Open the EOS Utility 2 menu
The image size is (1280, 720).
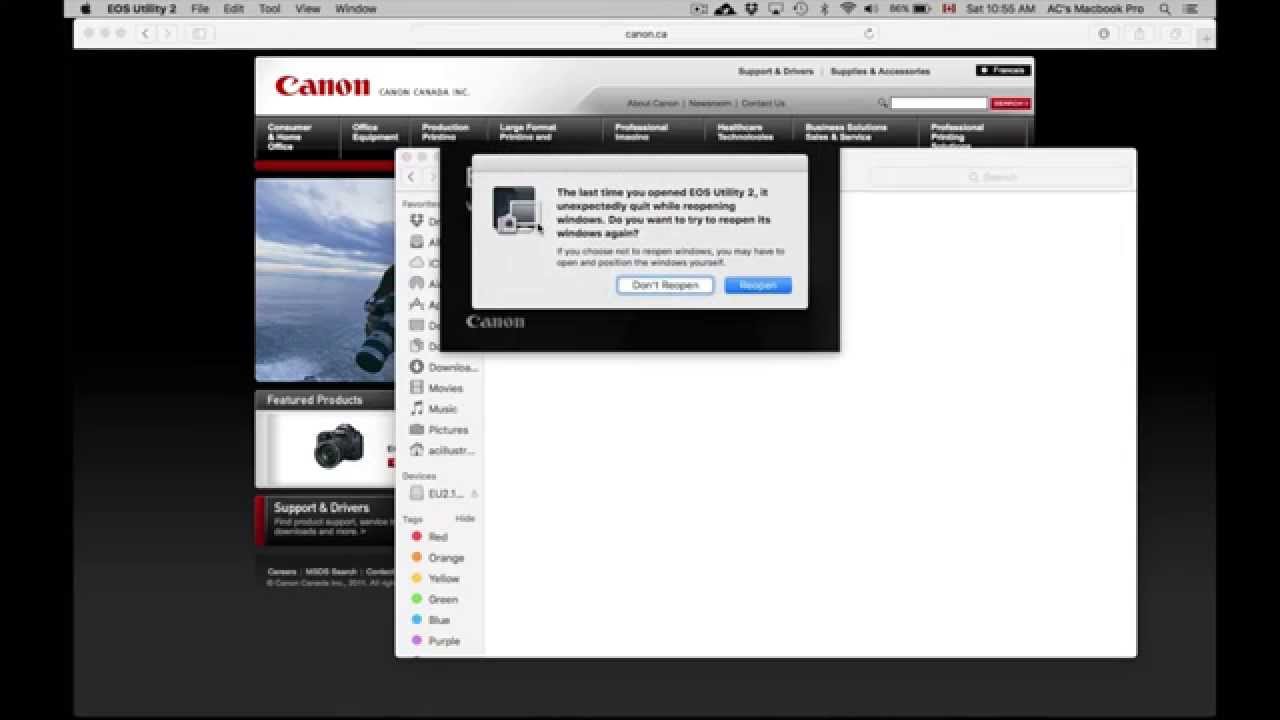point(141,9)
